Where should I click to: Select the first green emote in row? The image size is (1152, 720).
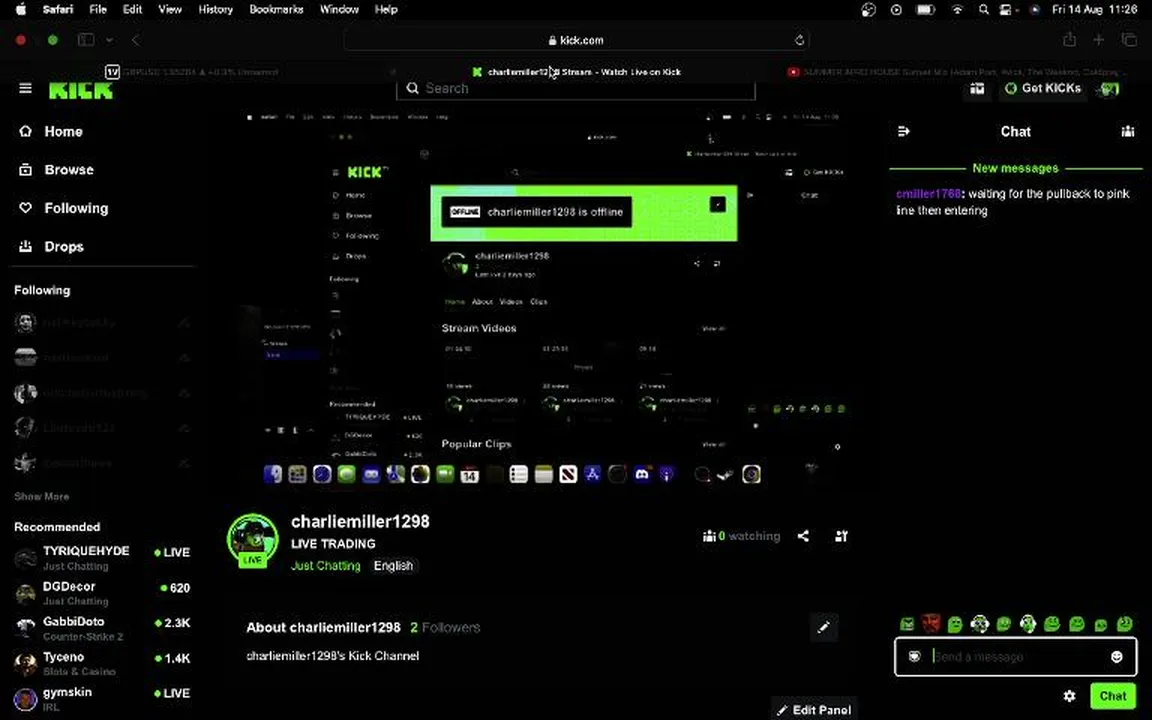click(907, 624)
